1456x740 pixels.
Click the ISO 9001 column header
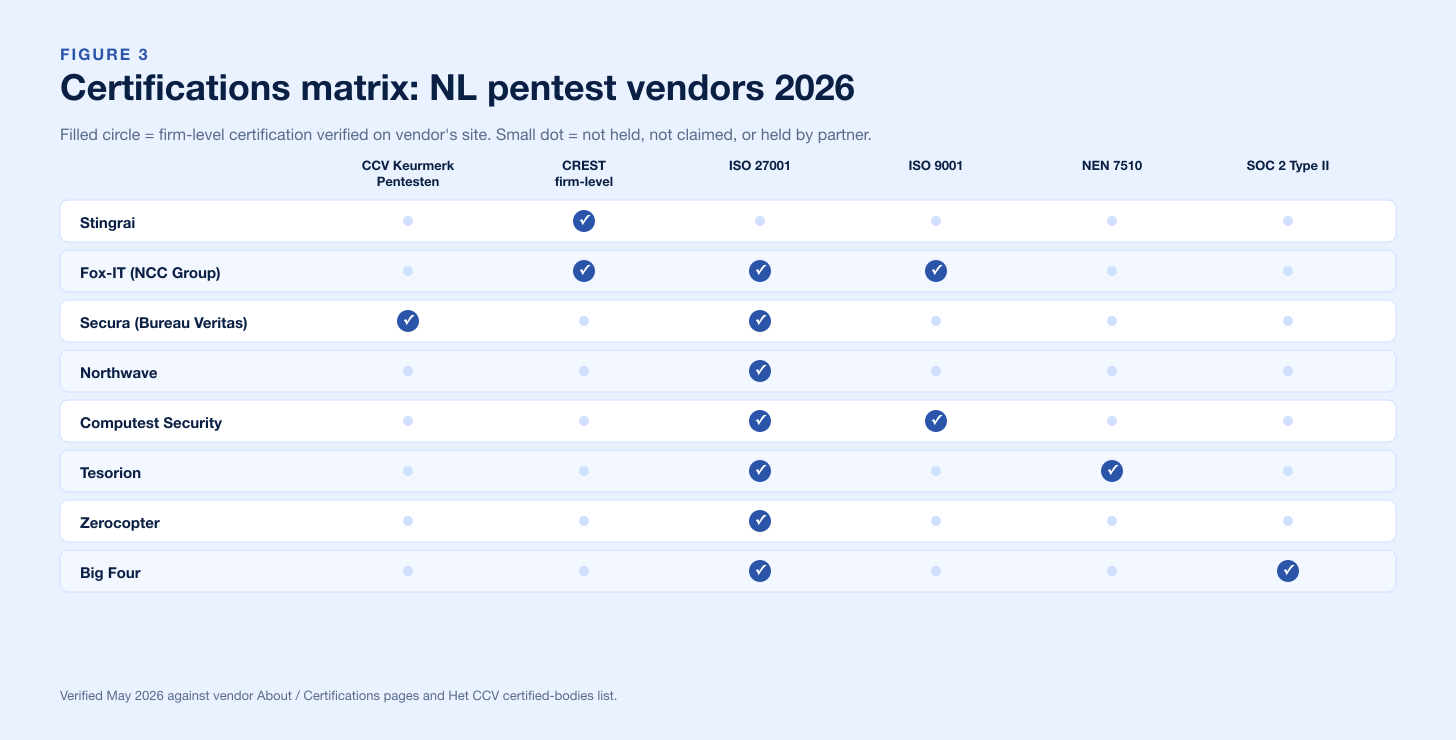[x=936, y=166]
